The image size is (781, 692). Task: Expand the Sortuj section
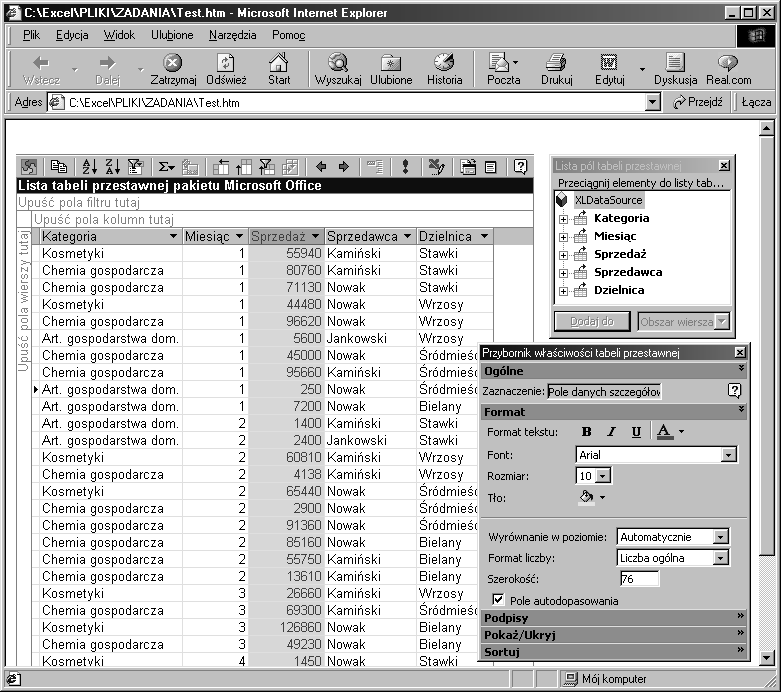(614, 652)
